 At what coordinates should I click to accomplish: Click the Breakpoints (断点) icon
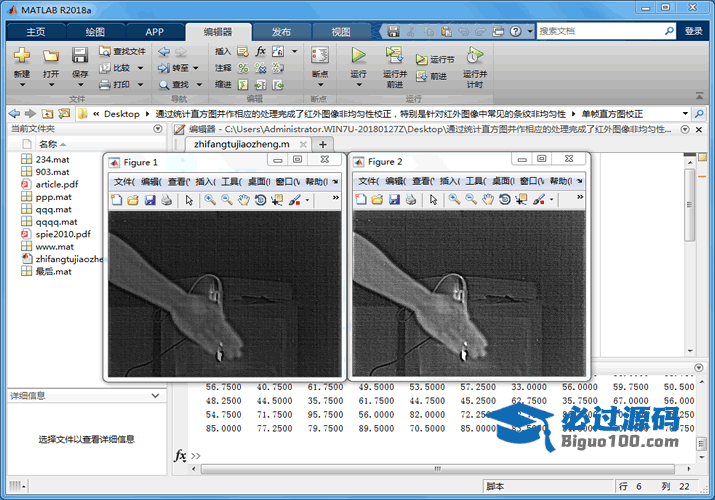point(320,56)
